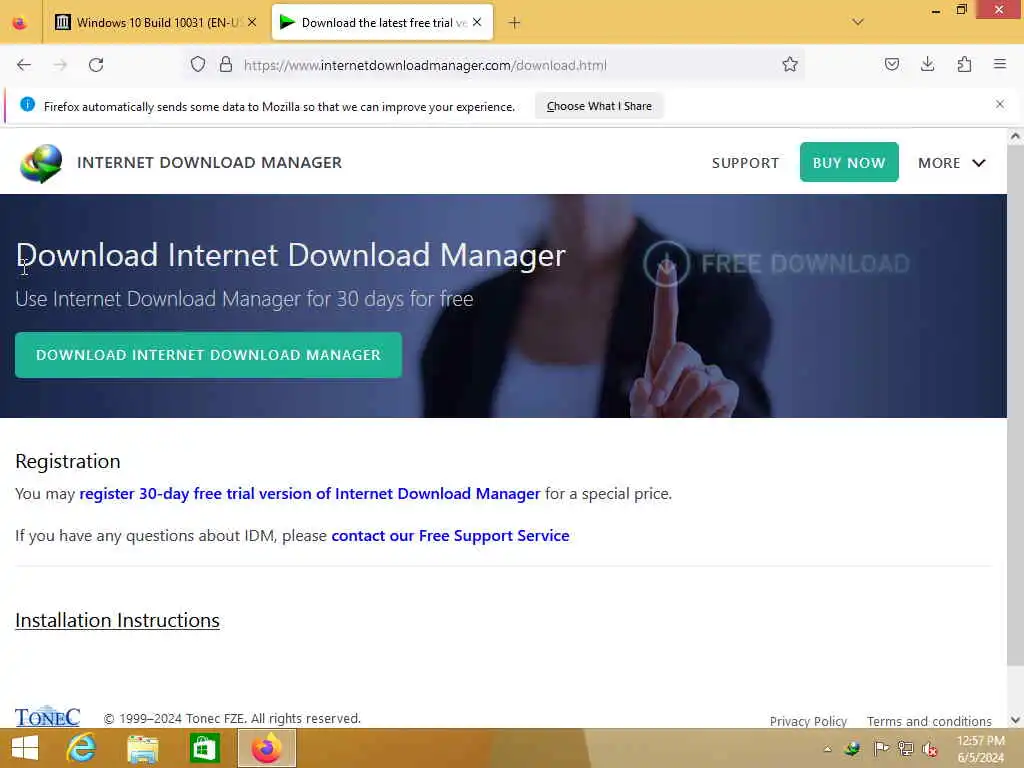The image size is (1024, 768).
Task: Show hidden system tray icons arrow
Action: coord(827,749)
